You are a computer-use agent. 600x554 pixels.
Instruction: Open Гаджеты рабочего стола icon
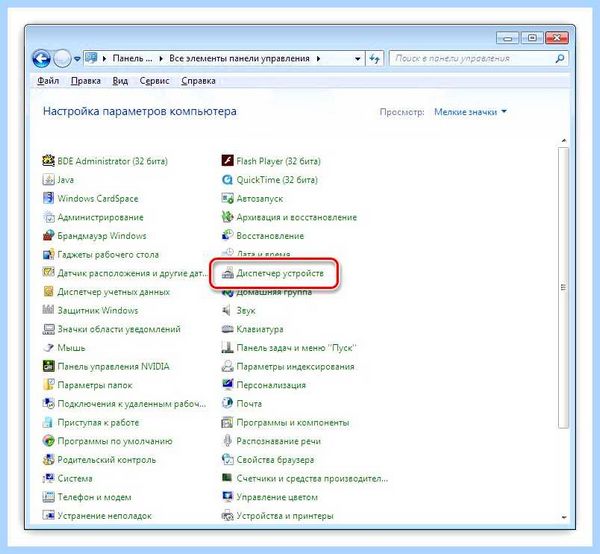[x=48, y=254]
